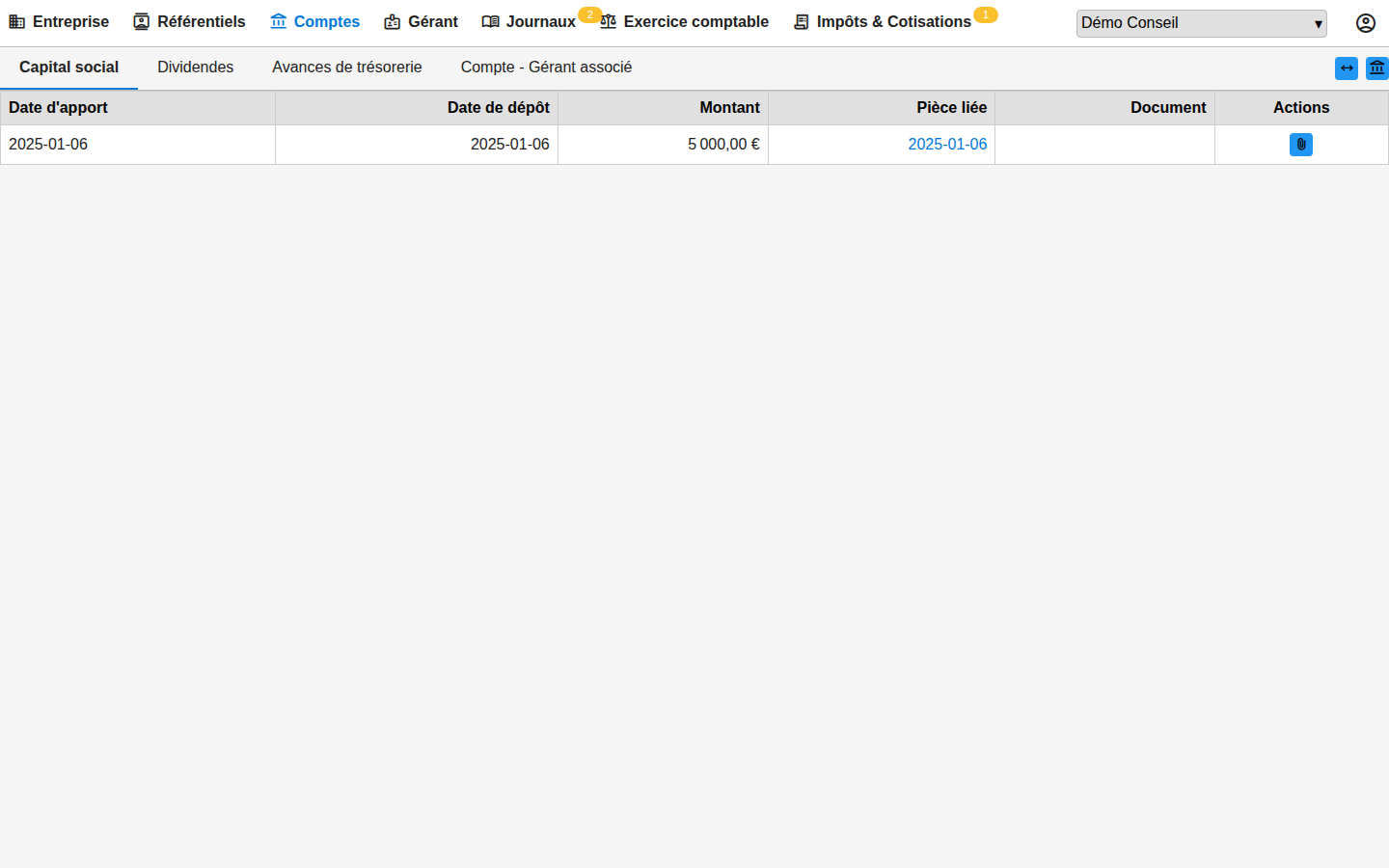
Task: Click the "5 000,00 €" amount cell
Action: [x=664, y=145]
